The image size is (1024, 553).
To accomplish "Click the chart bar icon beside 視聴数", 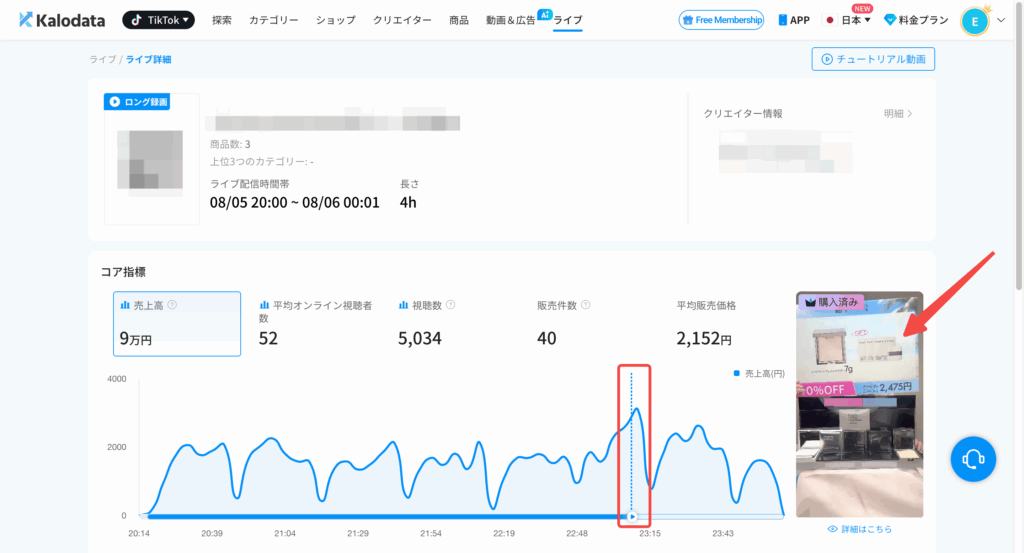I will click(x=403, y=305).
